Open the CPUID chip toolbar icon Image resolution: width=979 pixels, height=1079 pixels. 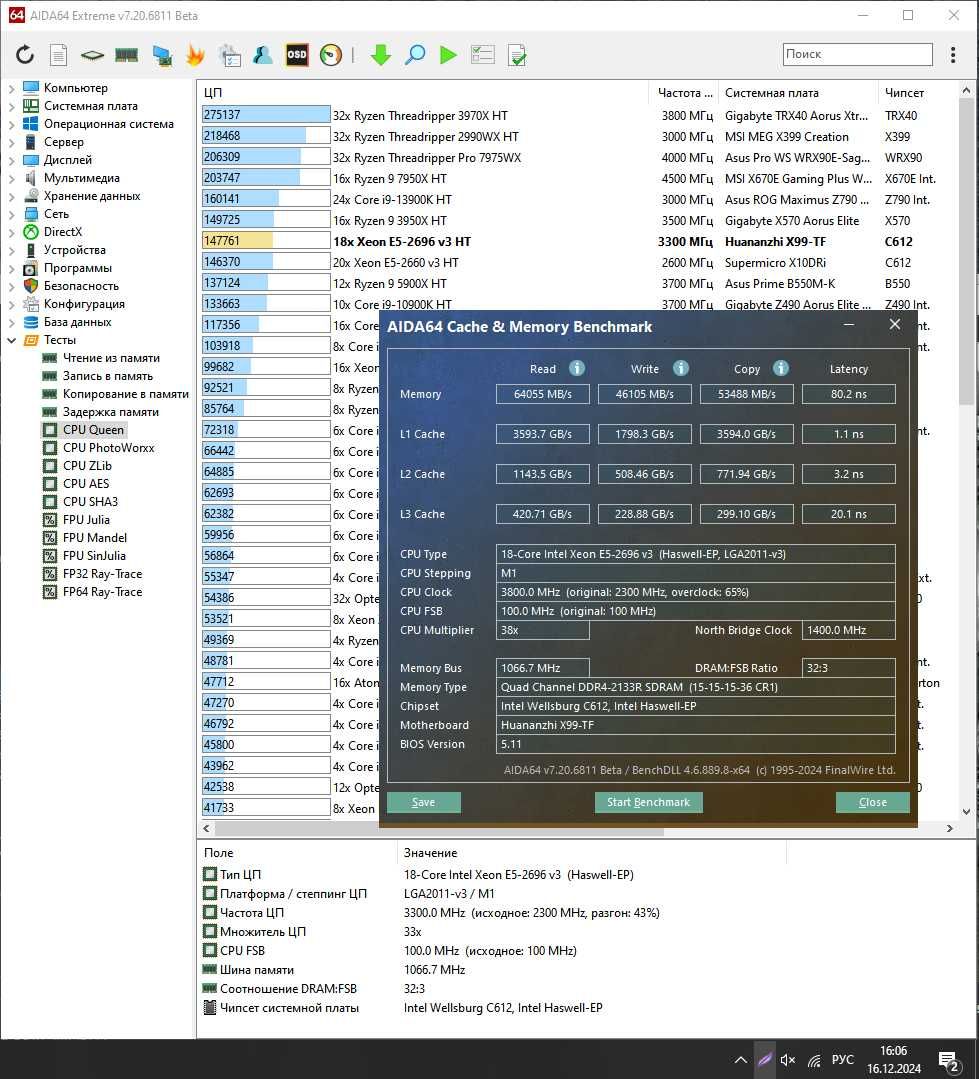(x=92, y=55)
